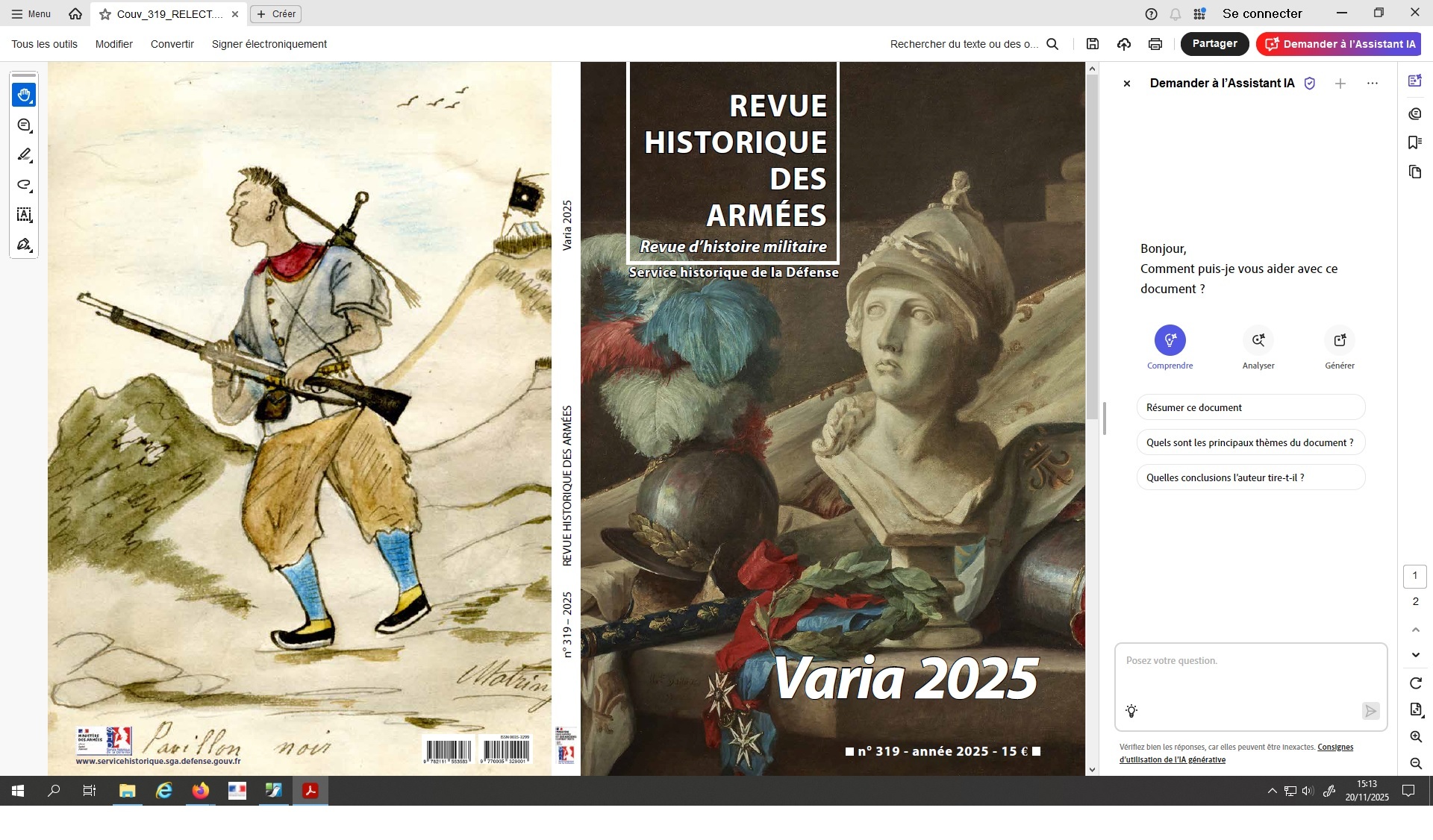Activate the text selection tool

click(23, 215)
